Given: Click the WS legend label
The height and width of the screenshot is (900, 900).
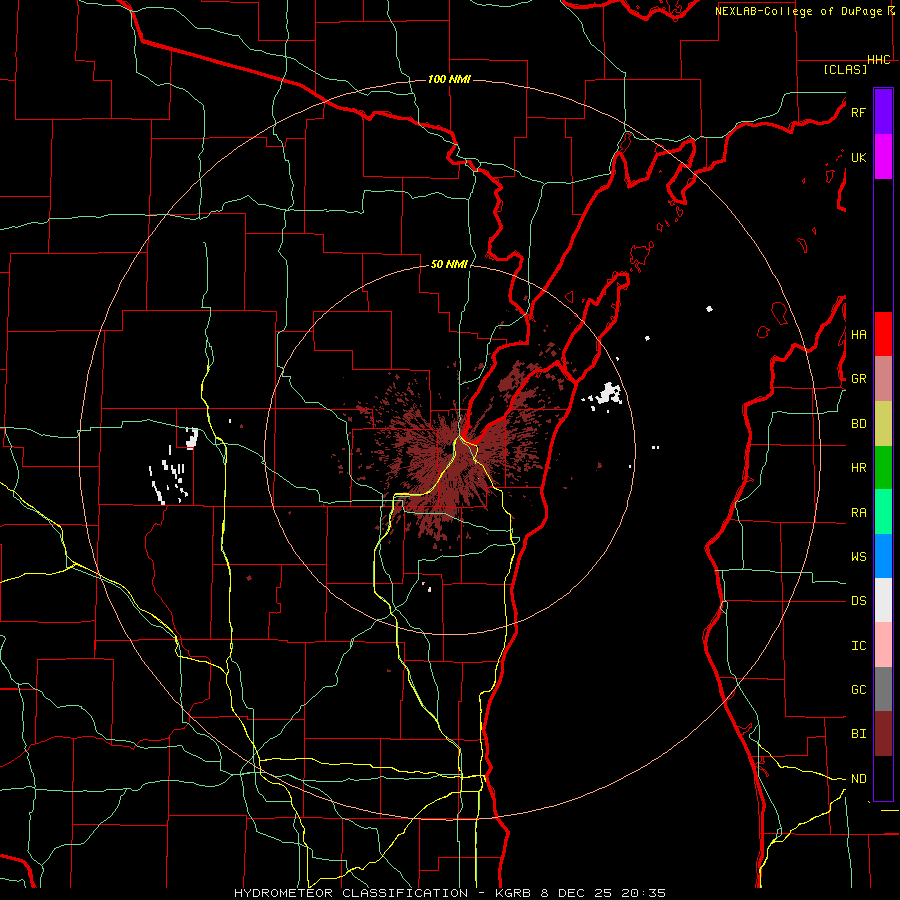Looking at the screenshot, I should (x=858, y=557).
